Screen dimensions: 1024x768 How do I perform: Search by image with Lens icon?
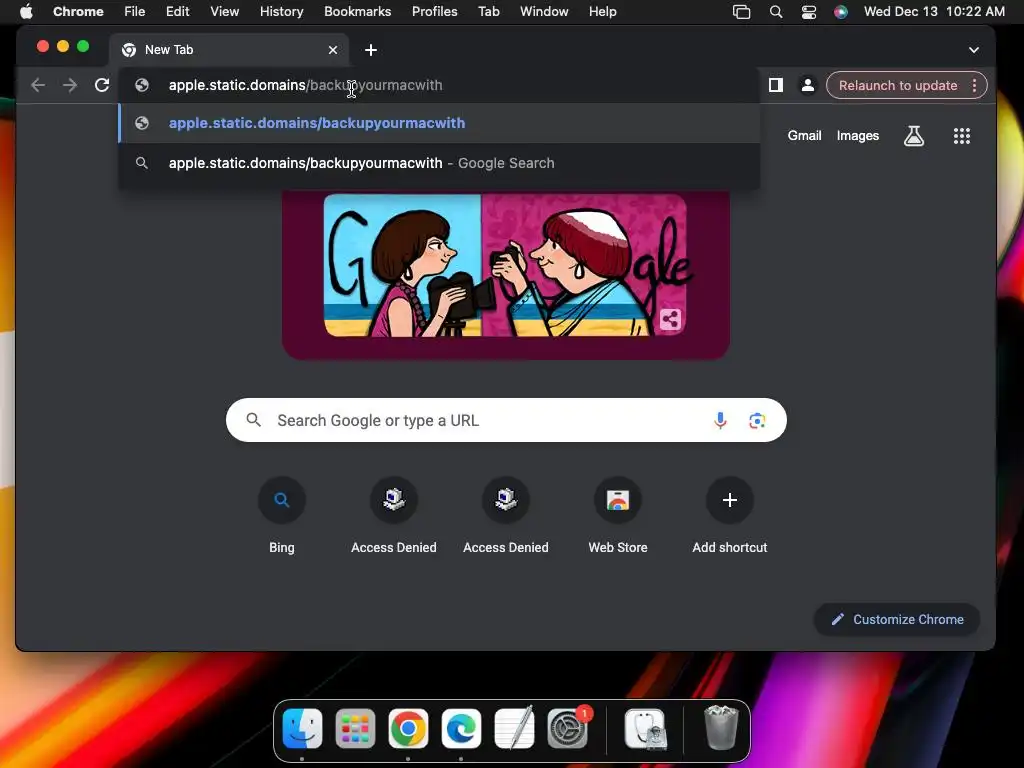pos(757,421)
